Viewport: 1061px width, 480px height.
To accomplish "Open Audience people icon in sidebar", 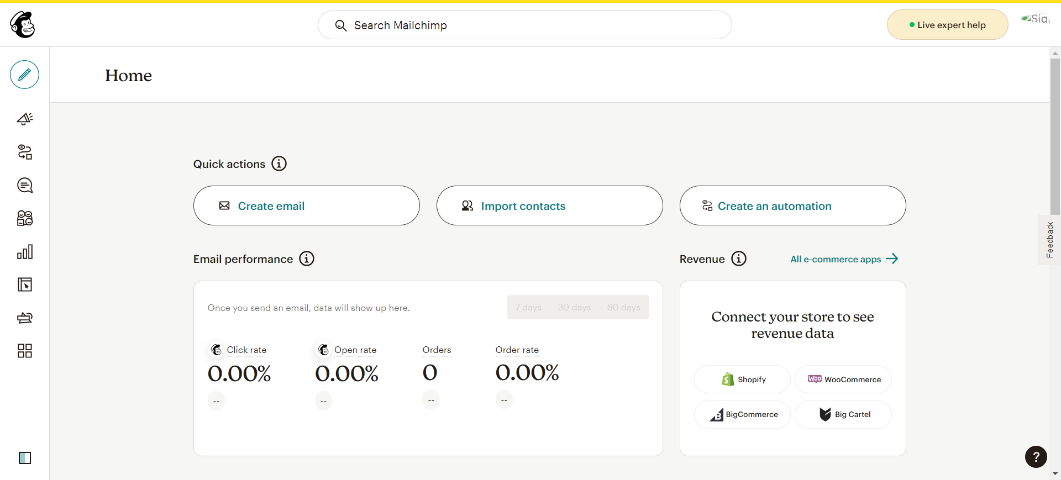I will 25,218.
